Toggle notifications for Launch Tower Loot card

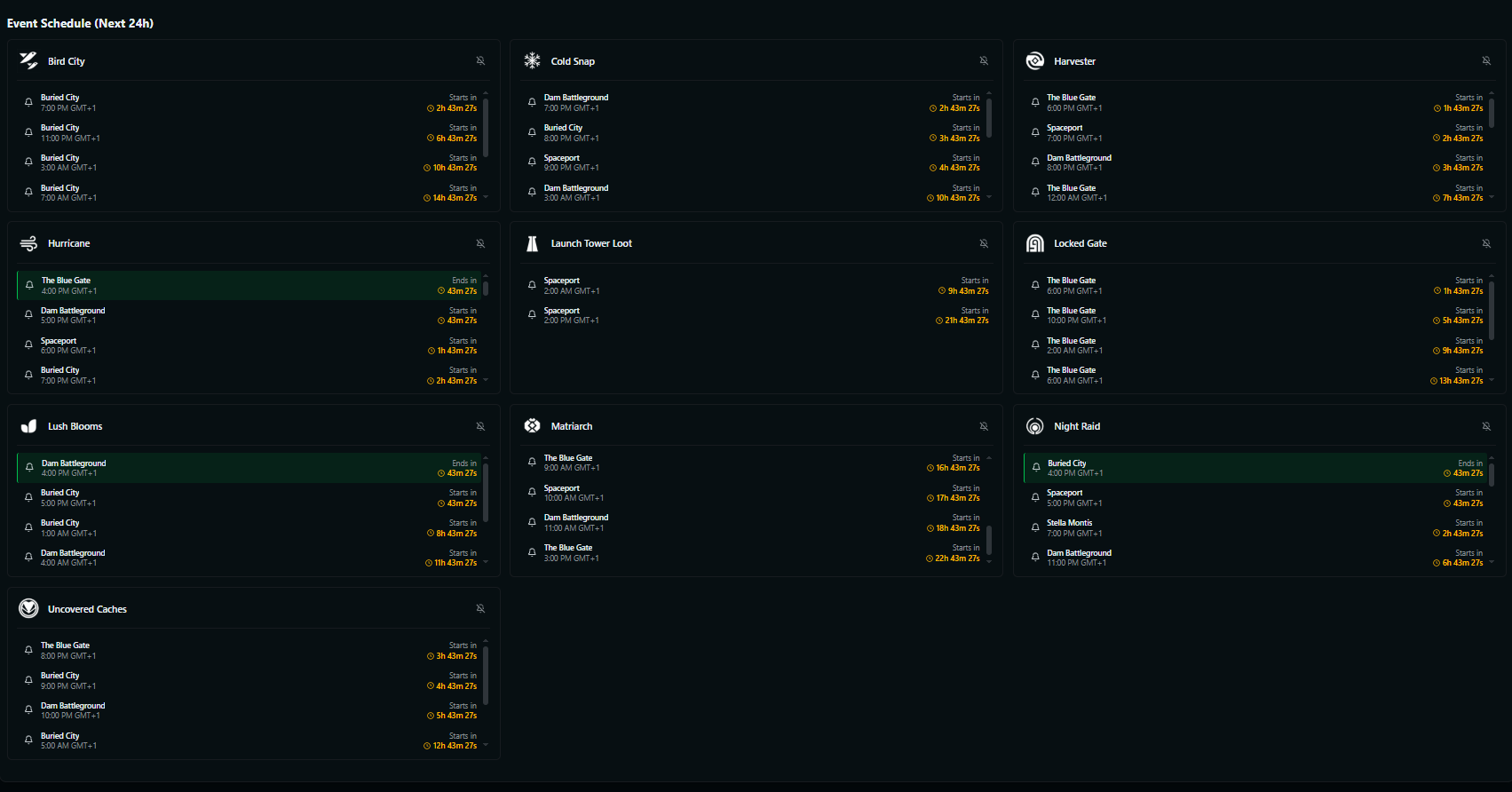(x=984, y=243)
